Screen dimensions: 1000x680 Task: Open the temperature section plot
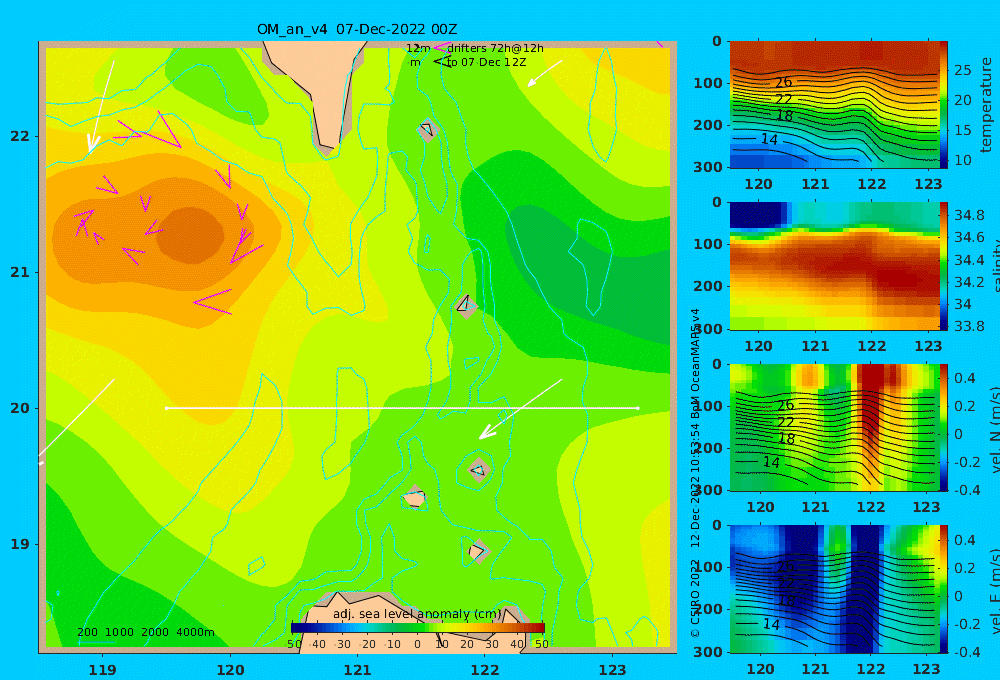coord(834,105)
